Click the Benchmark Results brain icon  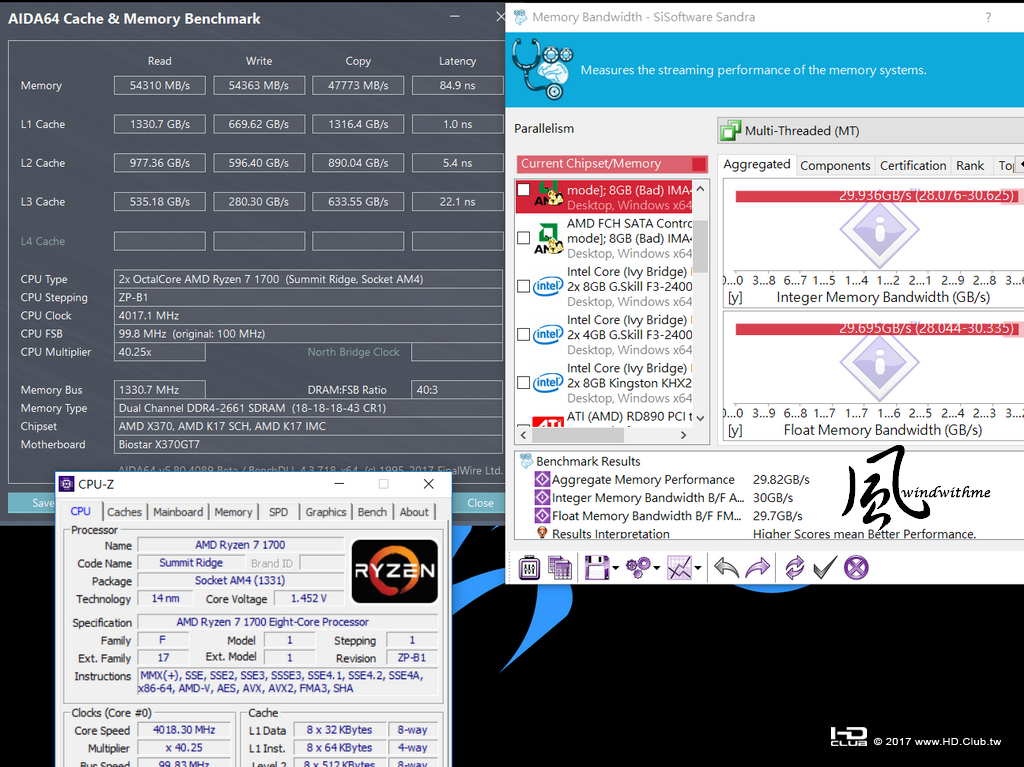[526, 461]
